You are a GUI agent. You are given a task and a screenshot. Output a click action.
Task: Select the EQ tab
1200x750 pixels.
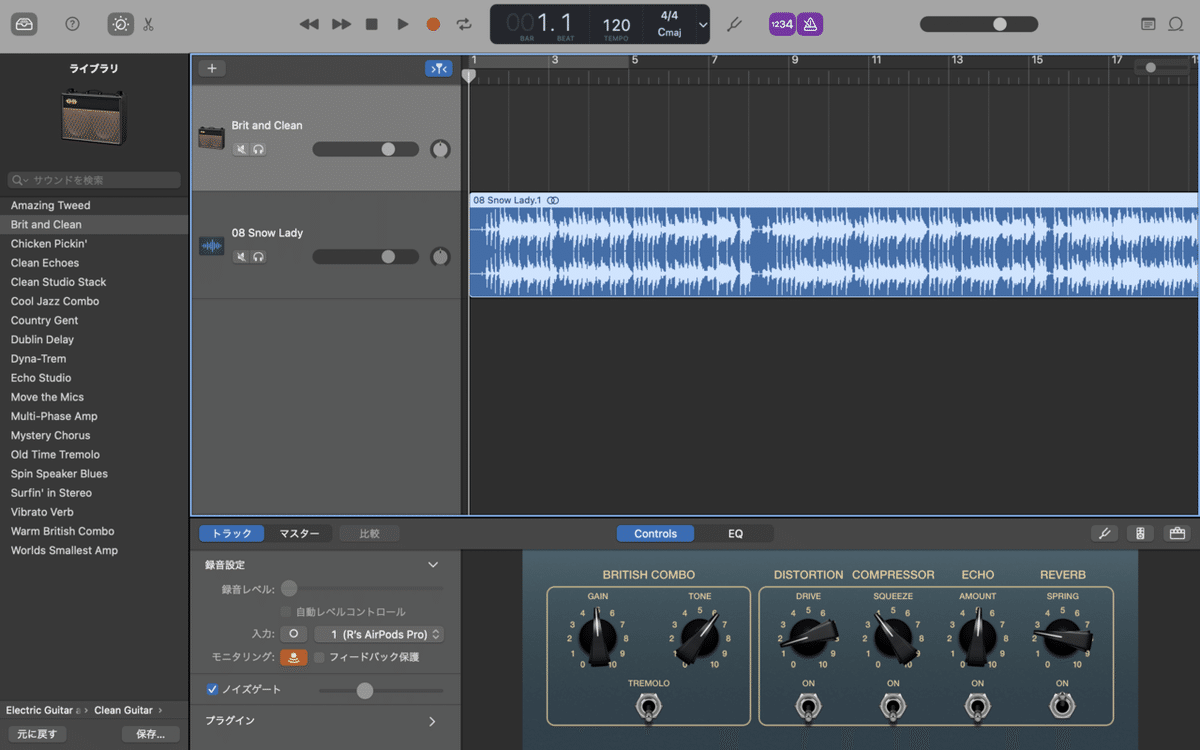[735, 533]
